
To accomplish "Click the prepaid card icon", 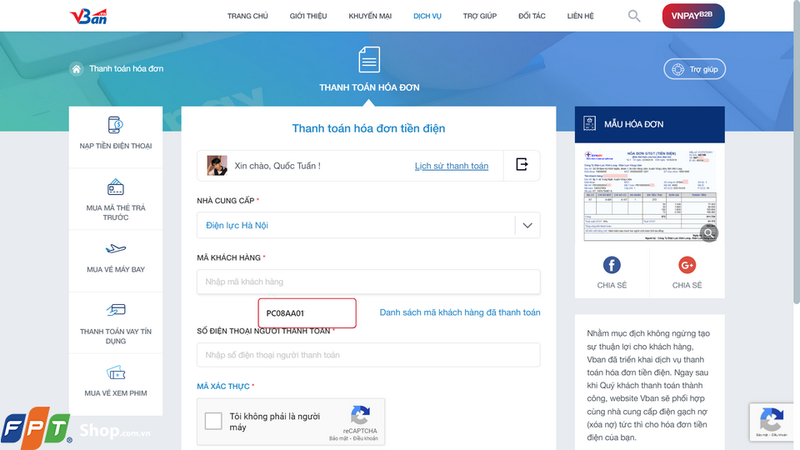I will [x=115, y=187].
